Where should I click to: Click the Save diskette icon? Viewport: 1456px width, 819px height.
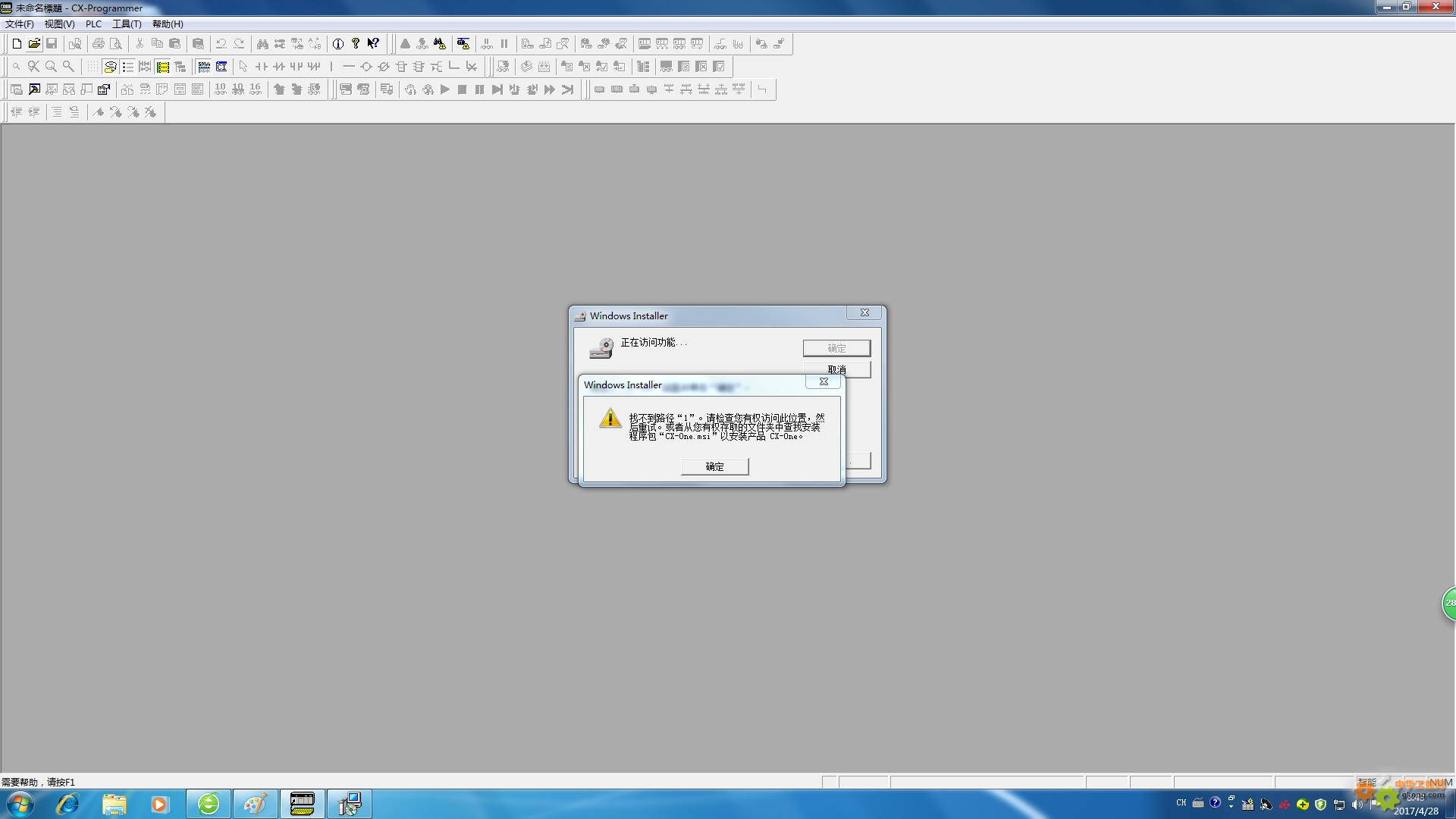[52, 44]
